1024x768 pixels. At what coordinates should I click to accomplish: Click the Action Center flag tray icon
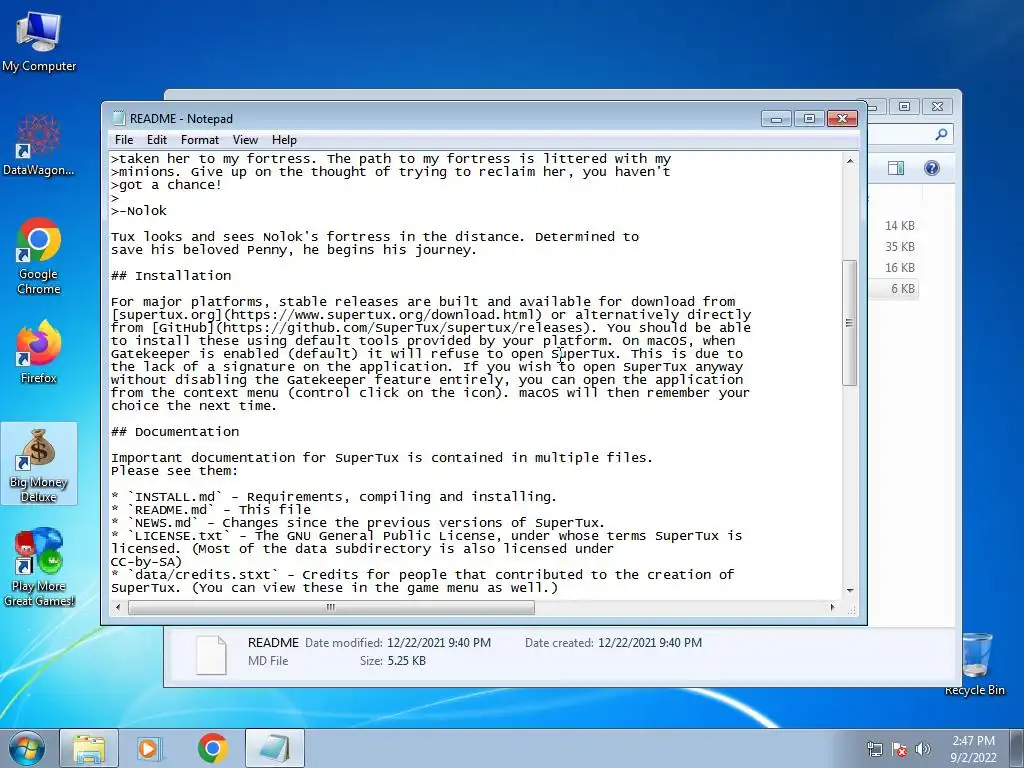pyautogui.click(x=899, y=750)
